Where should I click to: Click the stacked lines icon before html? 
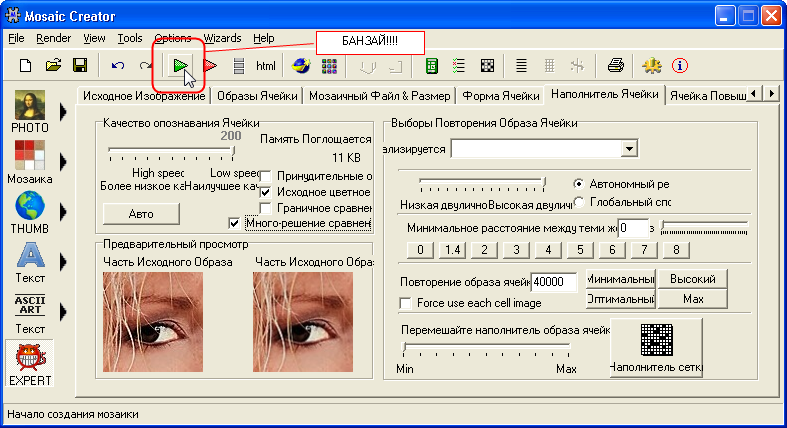click(x=239, y=66)
